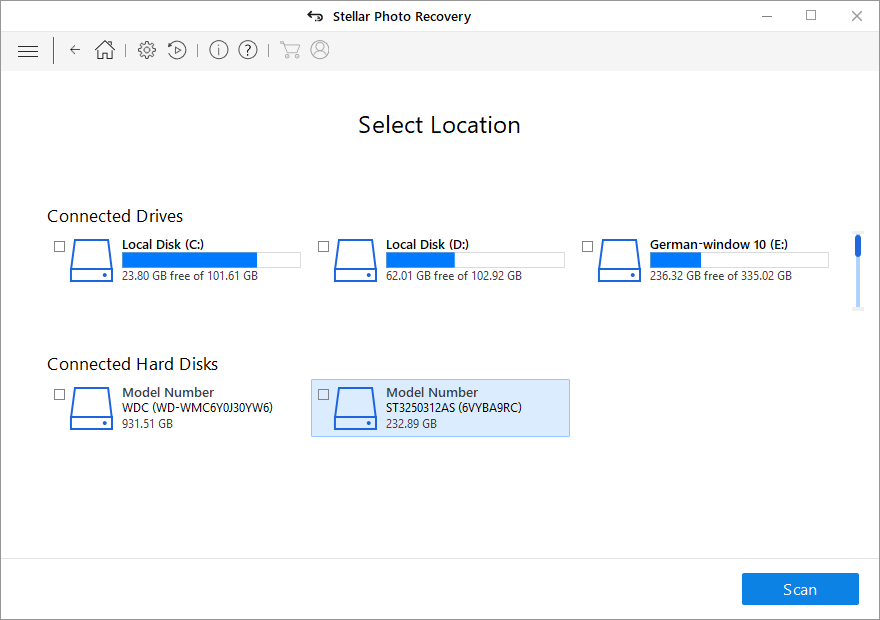Open the About info icon

[218, 50]
